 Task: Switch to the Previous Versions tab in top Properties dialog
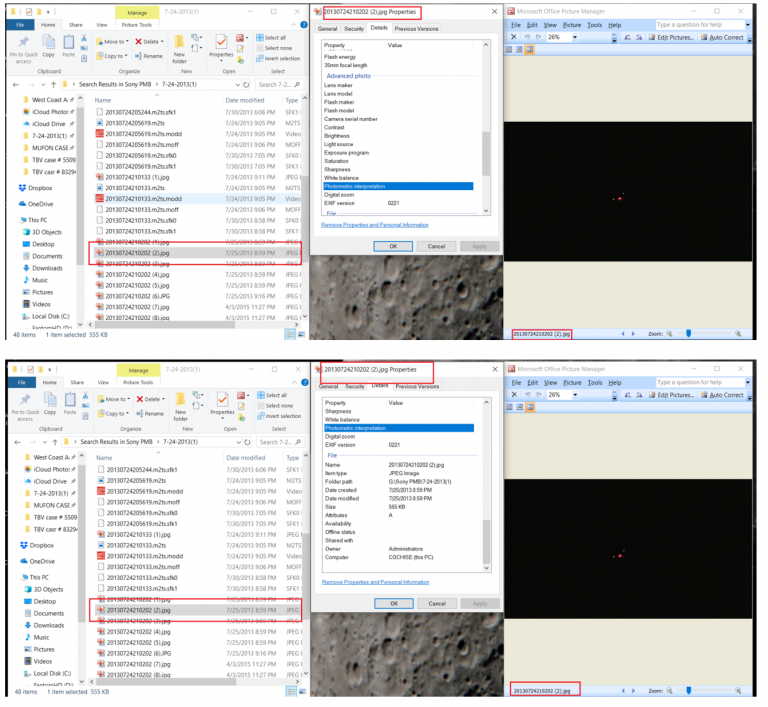[x=417, y=29]
